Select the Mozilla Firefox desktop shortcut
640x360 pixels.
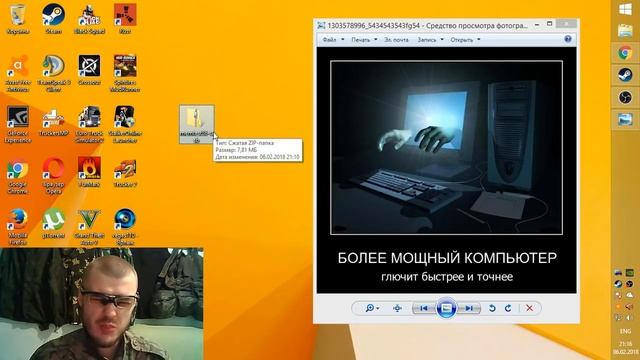[17, 227]
